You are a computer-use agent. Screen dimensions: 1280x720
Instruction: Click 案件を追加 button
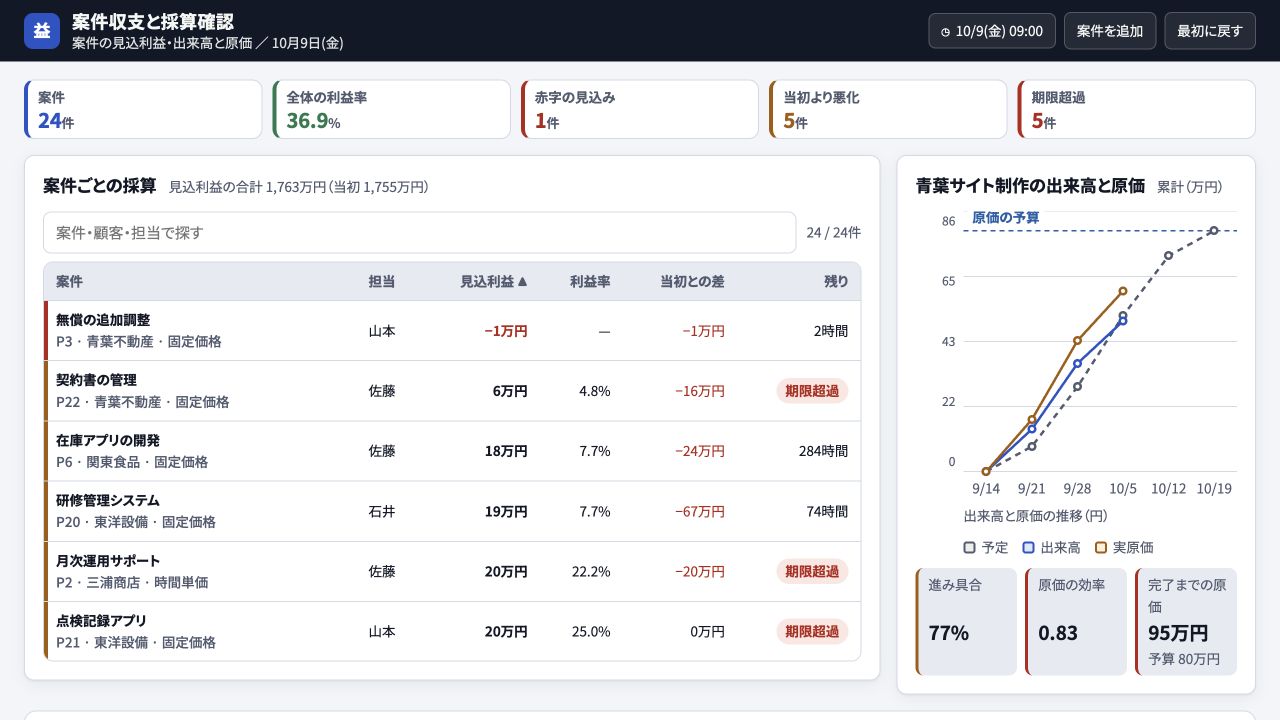pyautogui.click(x=1110, y=31)
